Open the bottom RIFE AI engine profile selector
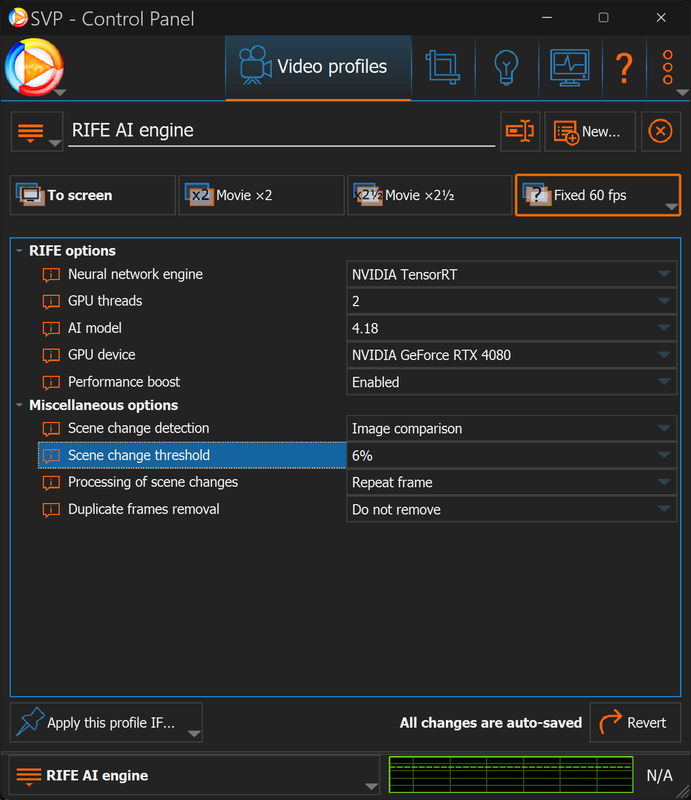The height and width of the screenshot is (800, 691). click(x=195, y=776)
